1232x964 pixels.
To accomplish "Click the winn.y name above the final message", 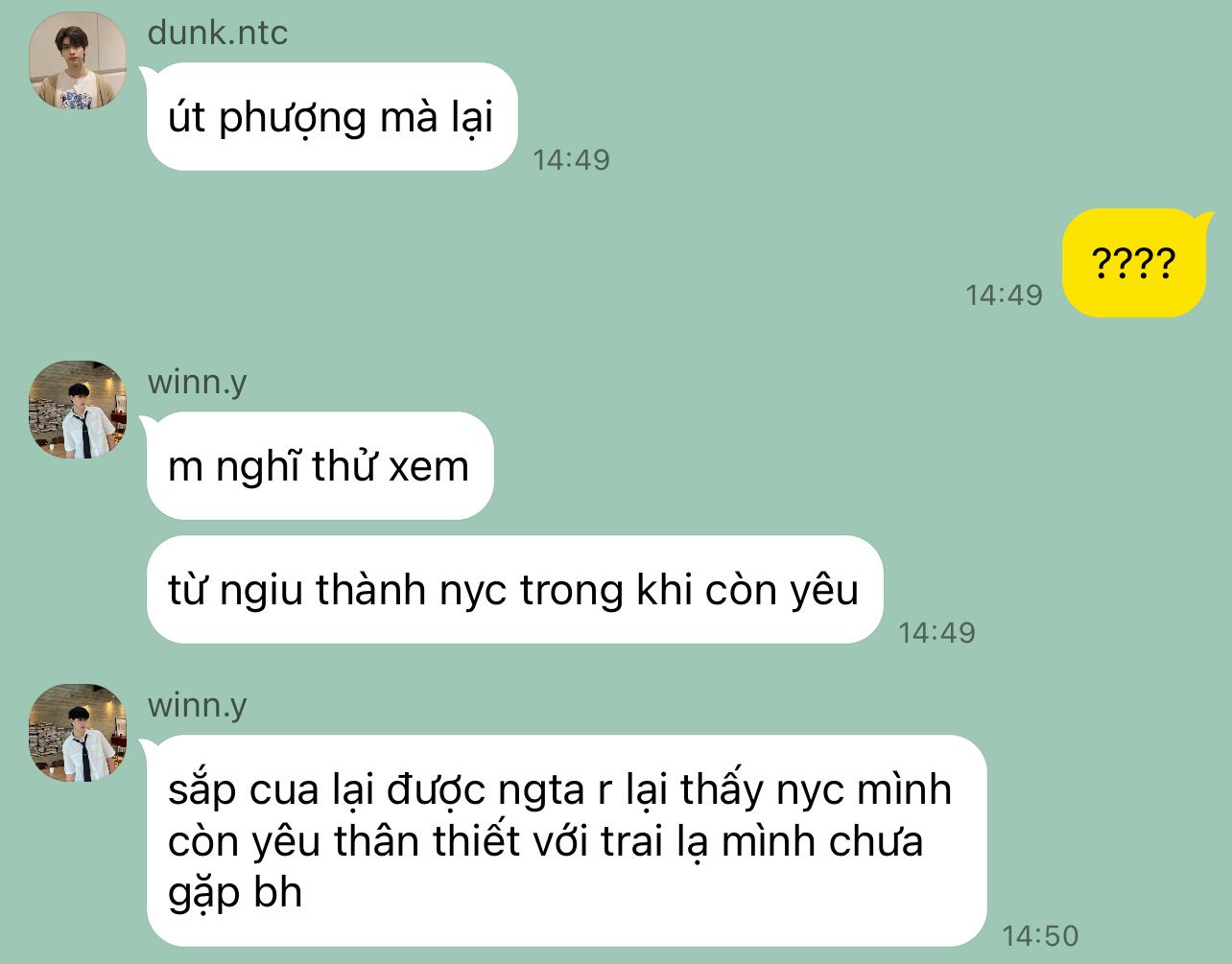I will [x=197, y=706].
